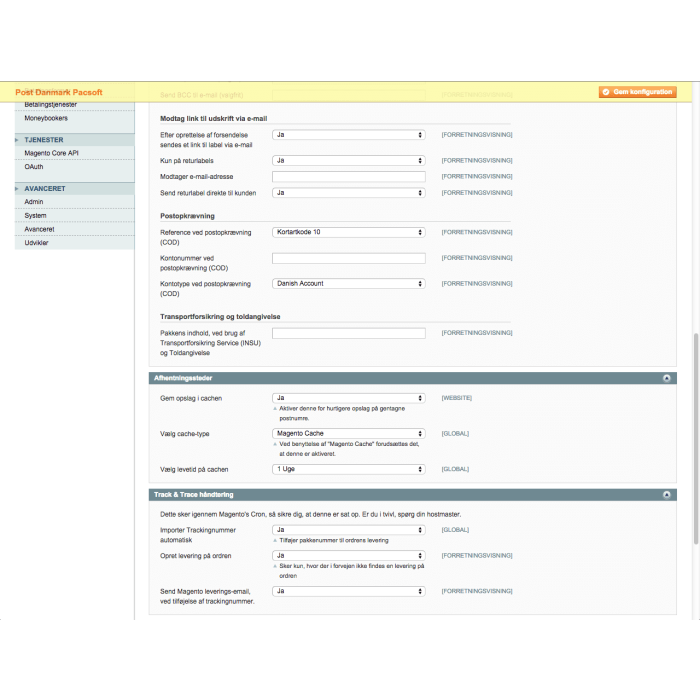Collapse the TJENESTER sidebar group

[x=44, y=140]
